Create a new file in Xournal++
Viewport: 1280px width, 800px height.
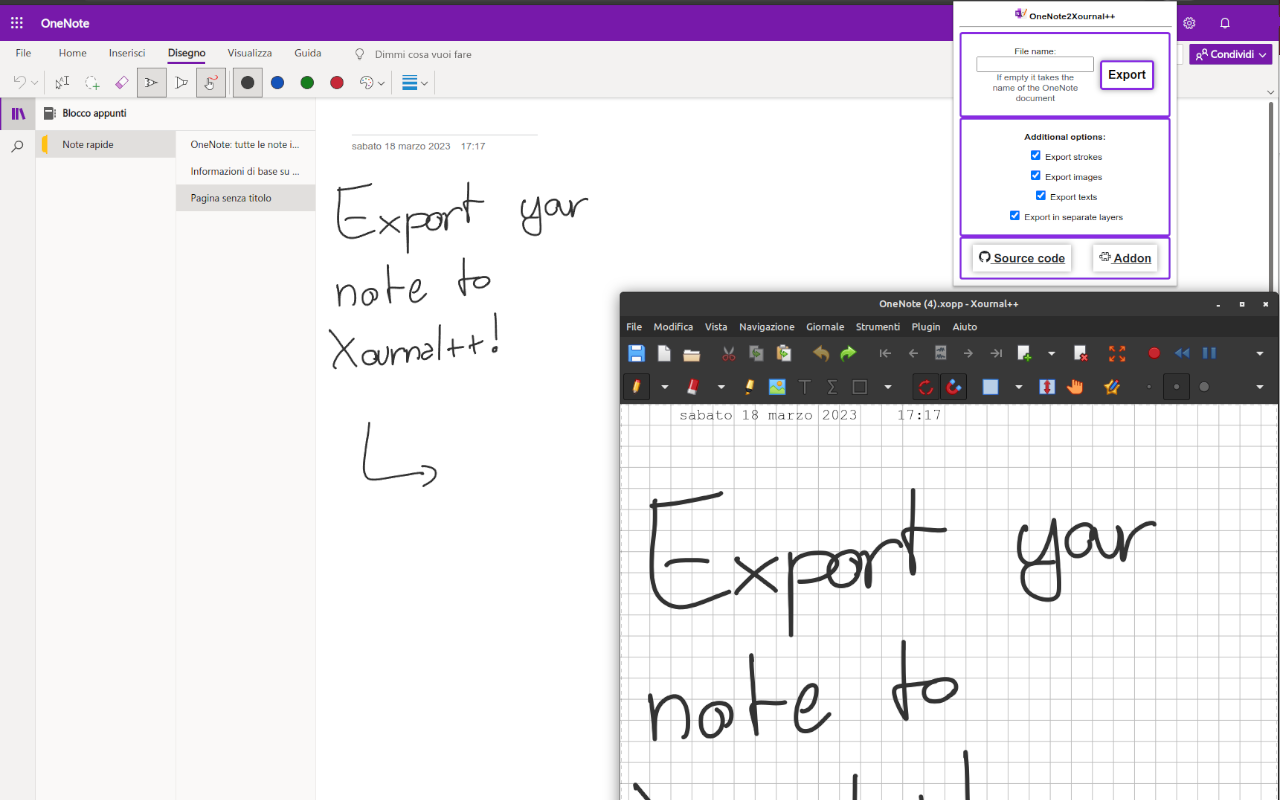[664, 353]
